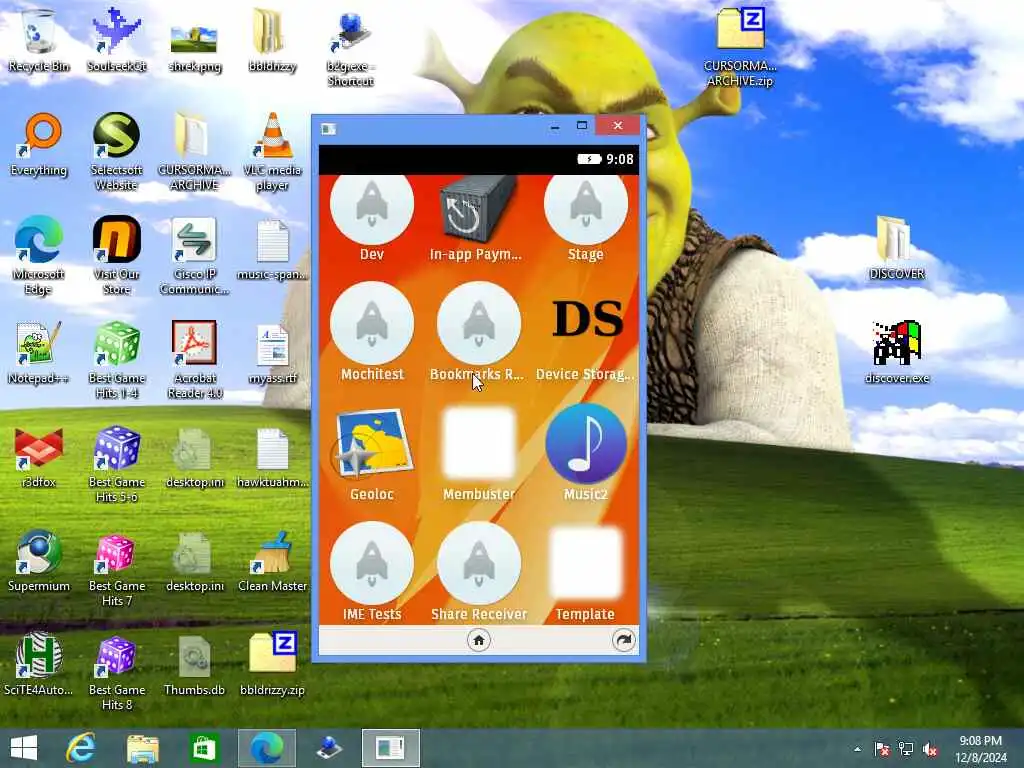Select the discover.exe icon
This screenshot has width=1024, height=768.
pos(897,353)
